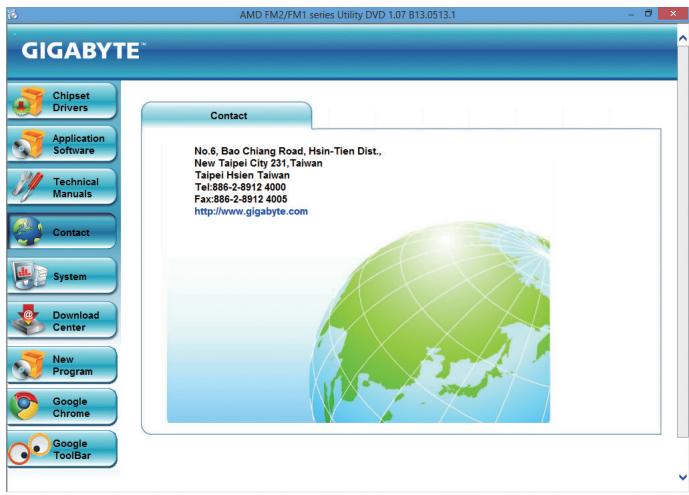This screenshot has height=495, width=689.
Task: Click the Technical Manuals tools icon
Action: [27, 187]
